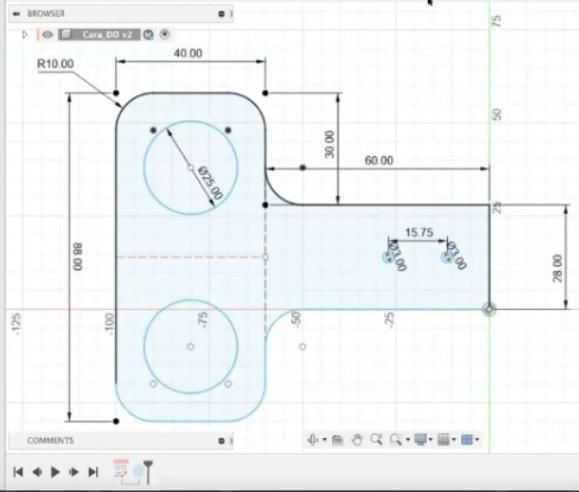This screenshot has width=579, height=492.
Task: Select the Orbit tool in the navigation bar
Action: click(313, 440)
